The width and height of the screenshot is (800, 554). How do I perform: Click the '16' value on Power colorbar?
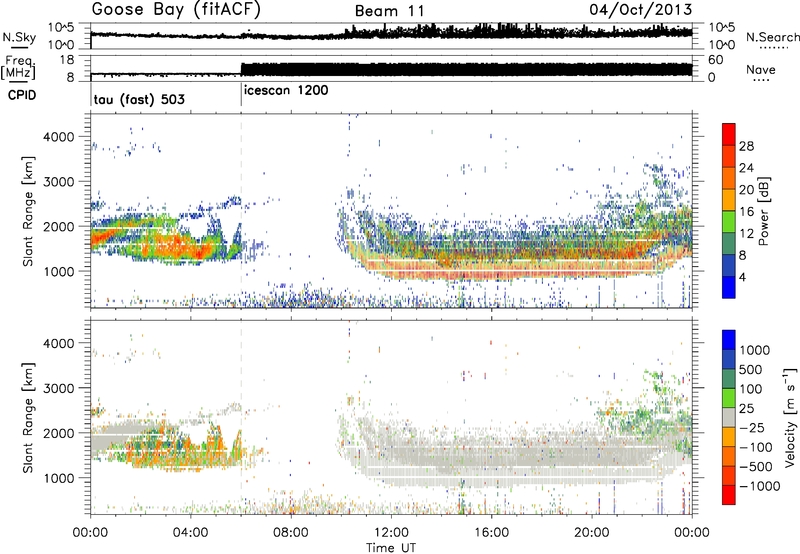click(746, 212)
